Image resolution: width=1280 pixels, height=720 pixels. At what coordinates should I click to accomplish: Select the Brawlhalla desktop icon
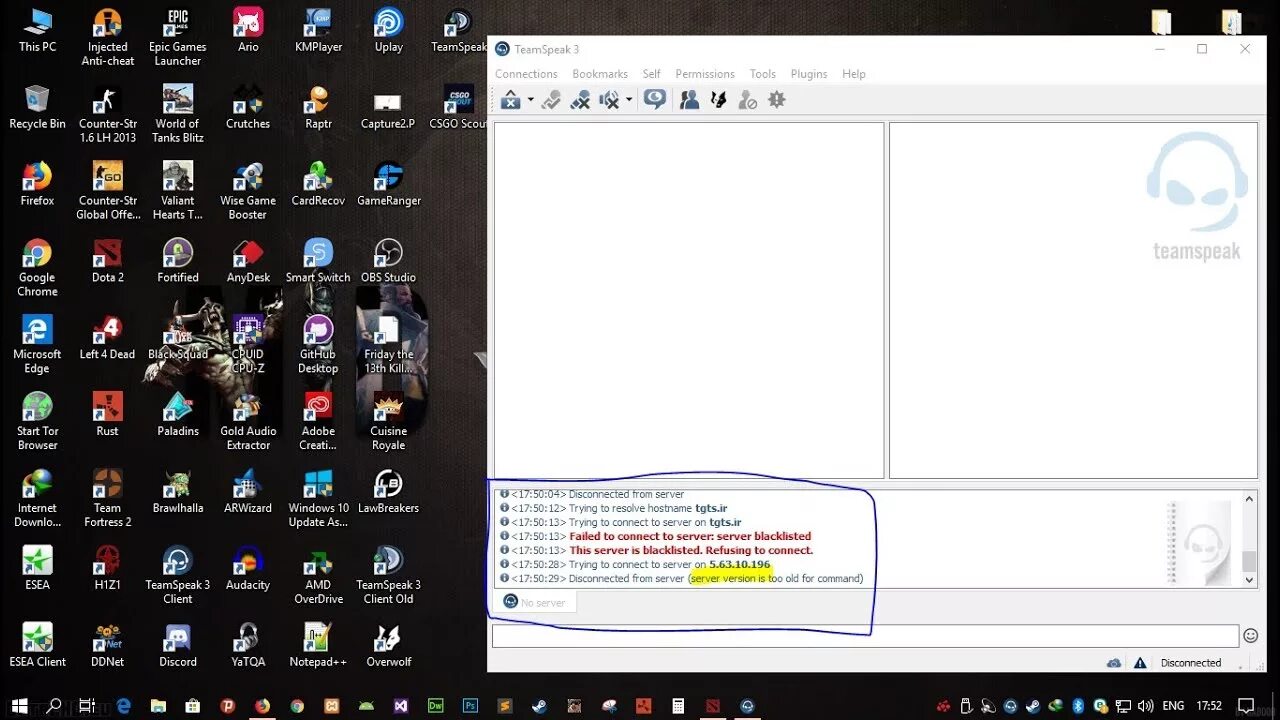[x=178, y=491]
